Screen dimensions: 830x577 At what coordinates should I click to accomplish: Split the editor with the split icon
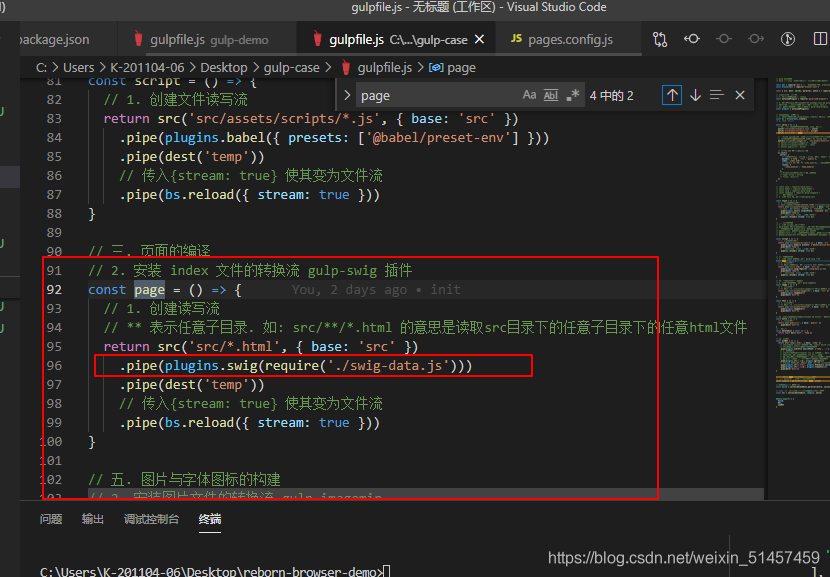click(x=820, y=39)
